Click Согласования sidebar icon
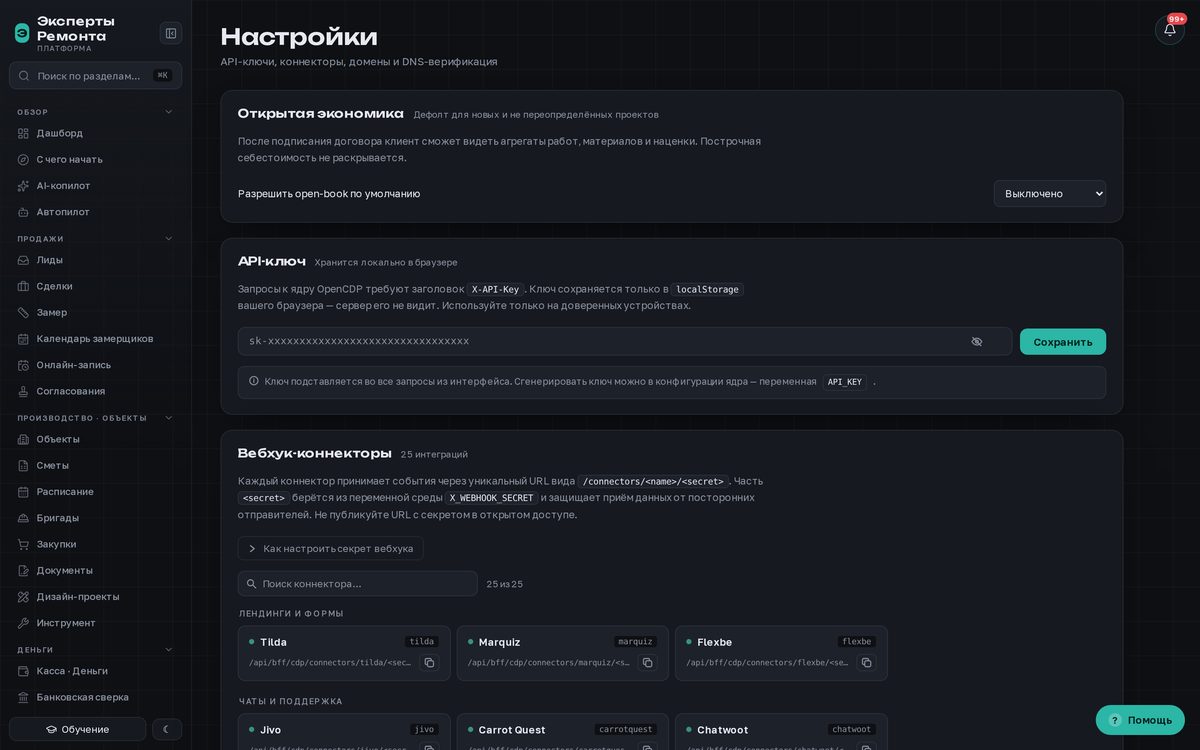 coord(24,391)
